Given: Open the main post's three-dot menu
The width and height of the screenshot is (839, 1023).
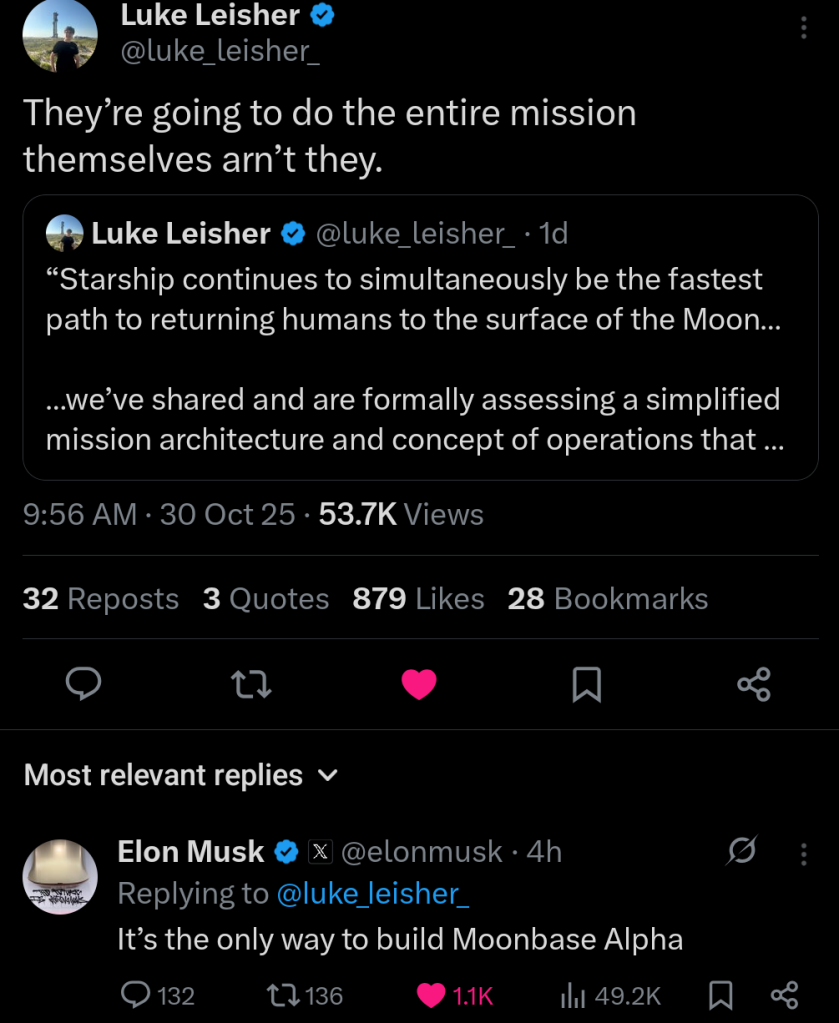Looking at the screenshot, I should pyautogui.click(x=803, y=28).
